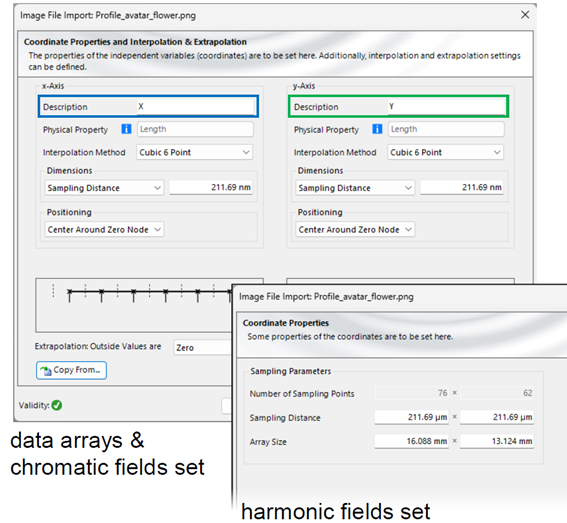Click the Array Size 13.124 mm field
This screenshot has height=523, width=567.
(x=497, y=441)
